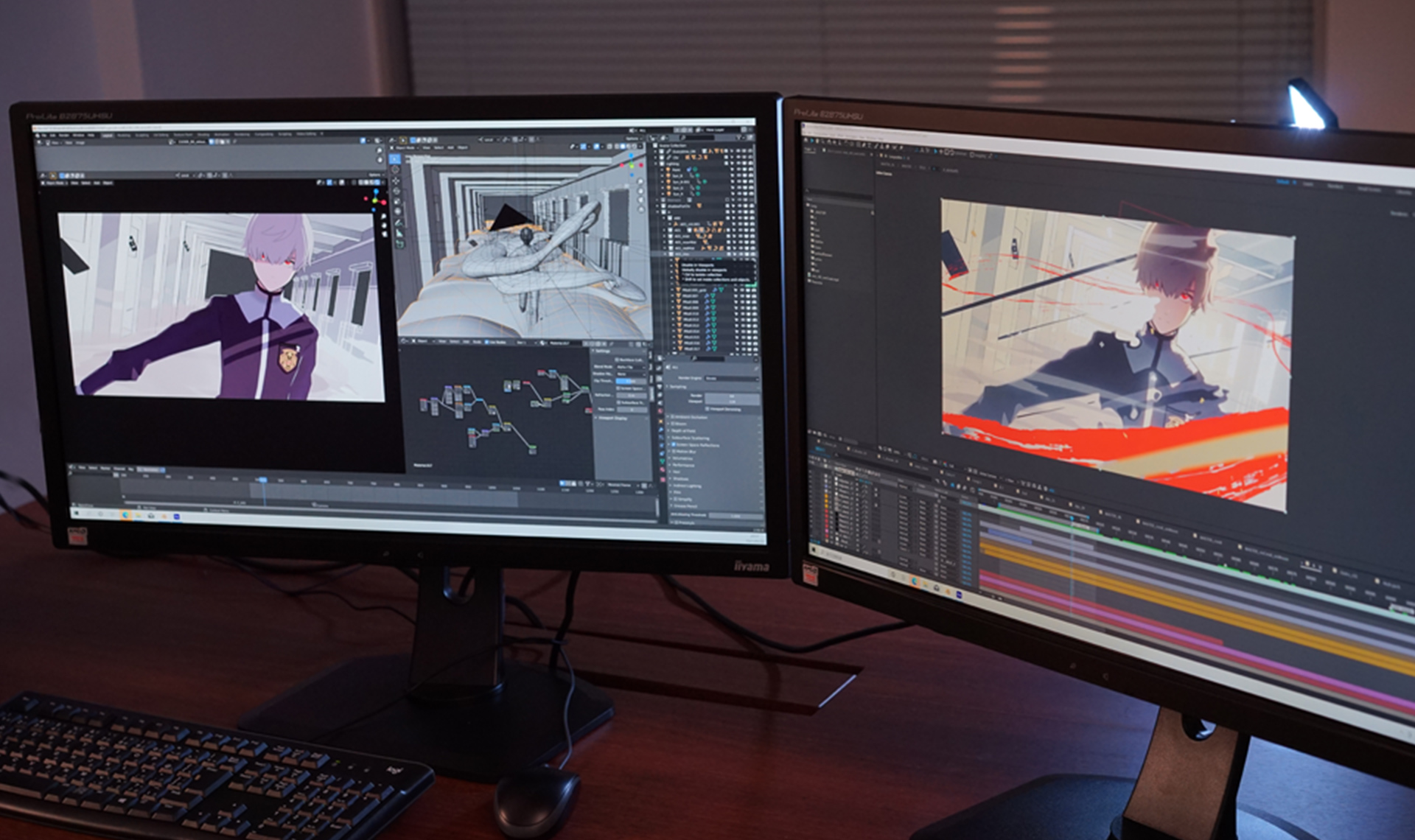This screenshot has height=840, width=1415.
Task: Switch to the Layout workspace tab
Action: pyautogui.click(x=108, y=136)
